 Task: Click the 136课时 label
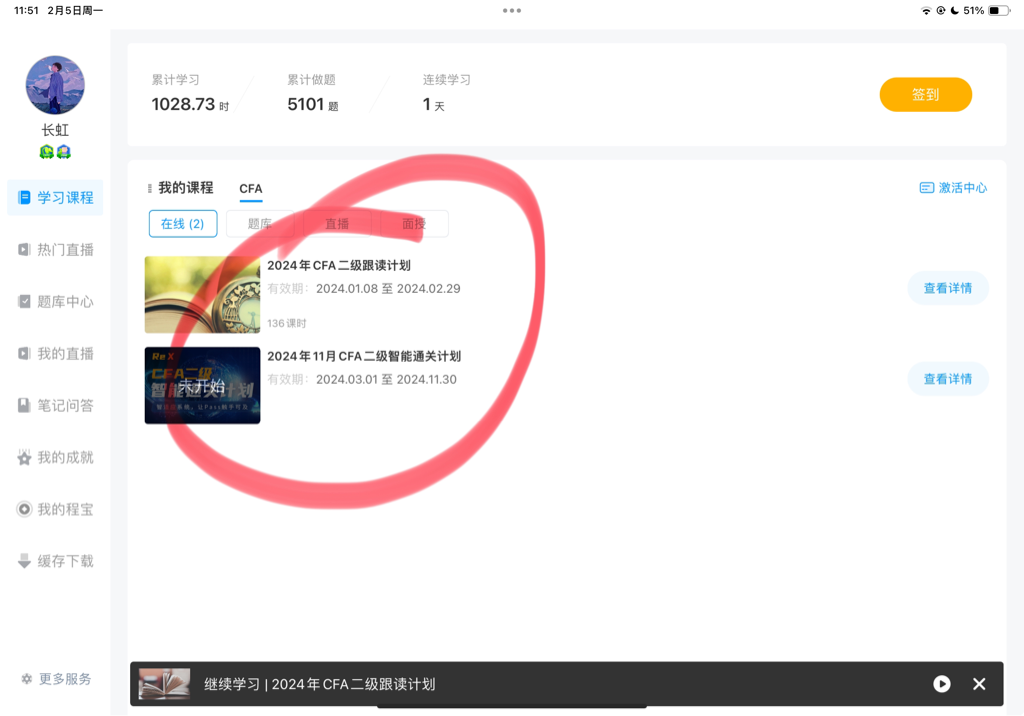coord(287,323)
